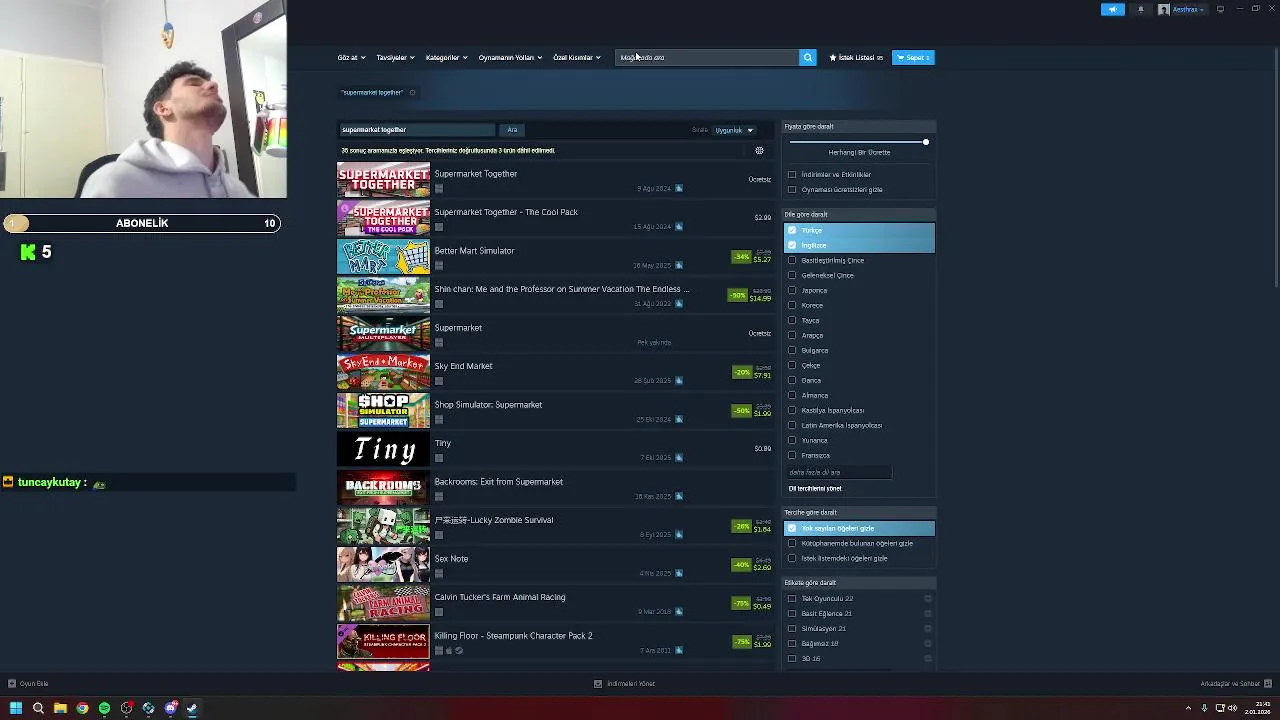Screen dimensions: 1280x720
Task: Expand the Tavsiyeler menu
Action: click(x=395, y=58)
